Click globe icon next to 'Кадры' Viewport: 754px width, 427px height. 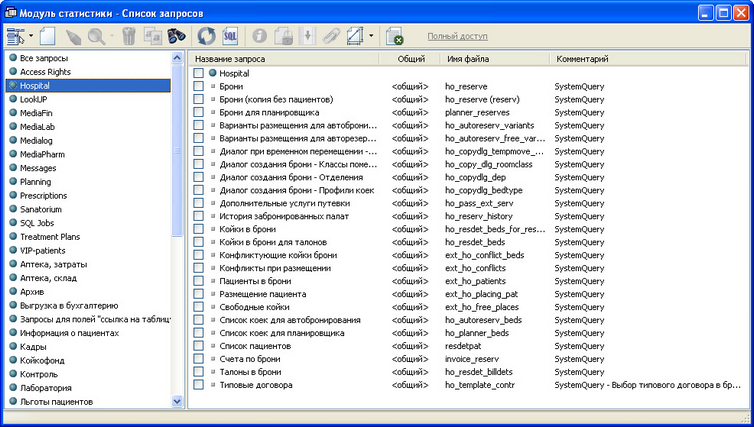[x=13, y=346]
